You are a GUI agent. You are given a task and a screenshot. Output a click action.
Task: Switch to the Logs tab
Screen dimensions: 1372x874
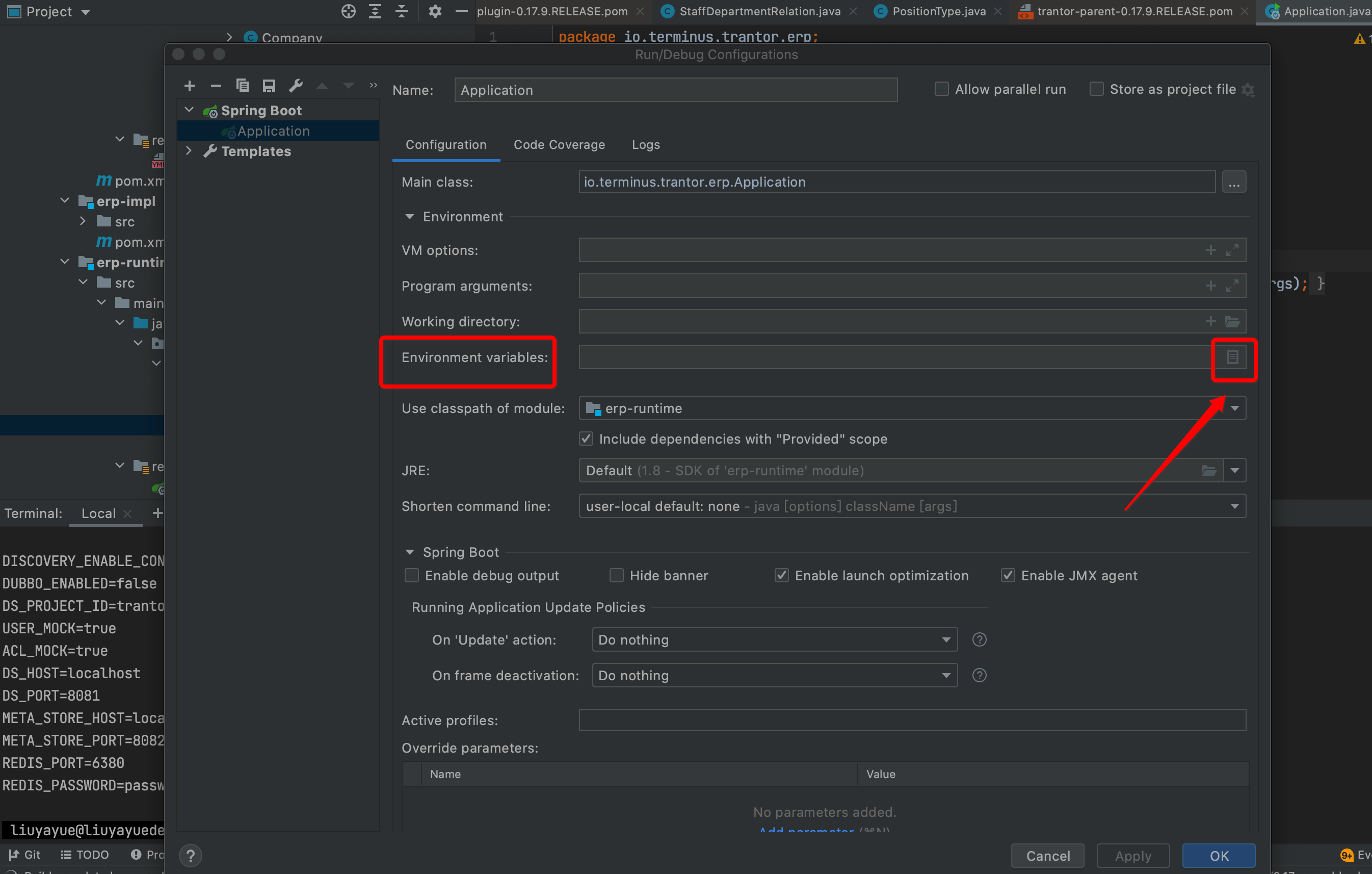[646, 145]
